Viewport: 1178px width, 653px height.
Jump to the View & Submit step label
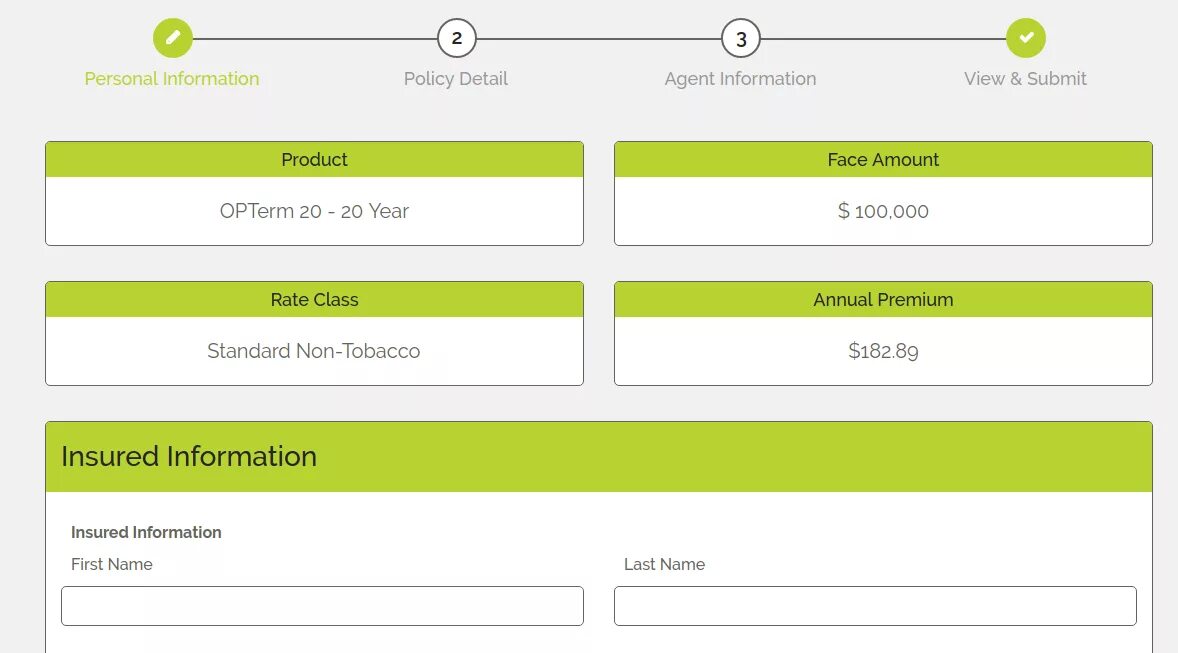click(x=1025, y=78)
